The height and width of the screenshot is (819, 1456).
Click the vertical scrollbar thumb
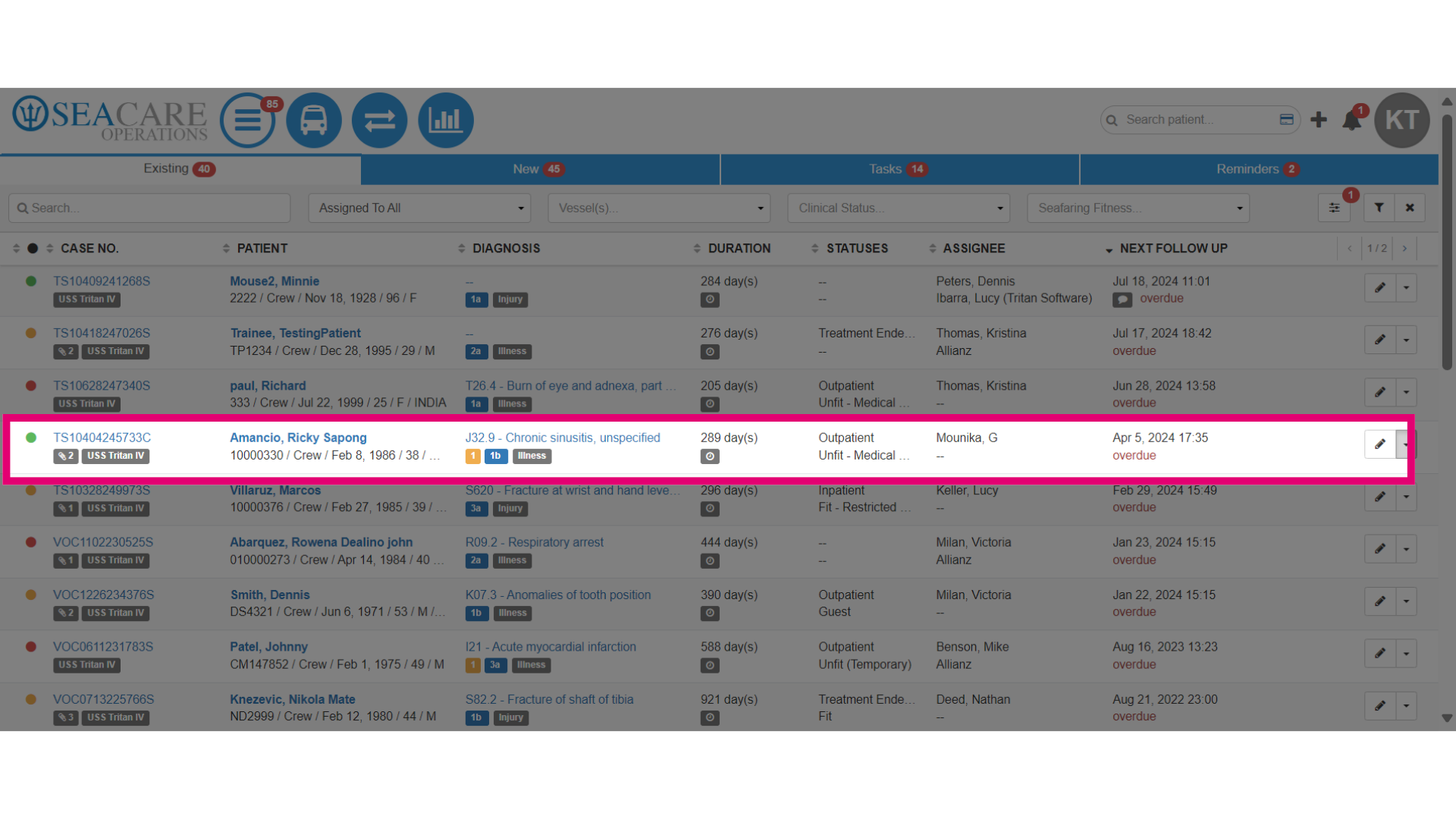(x=1447, y=243)
